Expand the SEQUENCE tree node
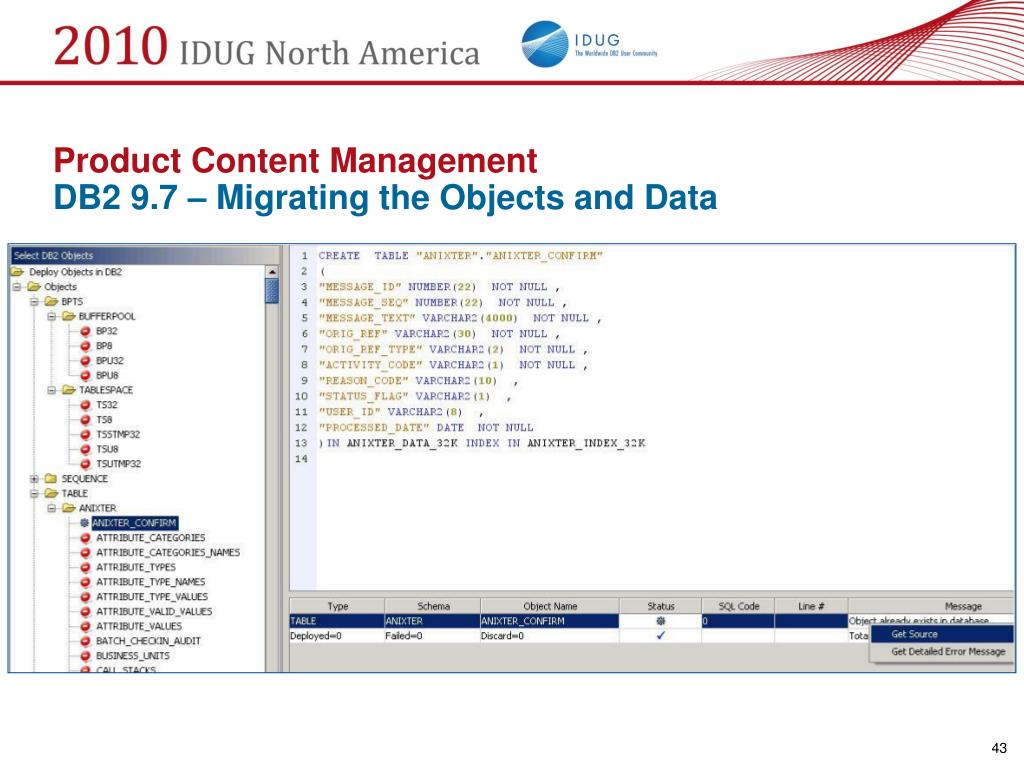 [34, 479]
